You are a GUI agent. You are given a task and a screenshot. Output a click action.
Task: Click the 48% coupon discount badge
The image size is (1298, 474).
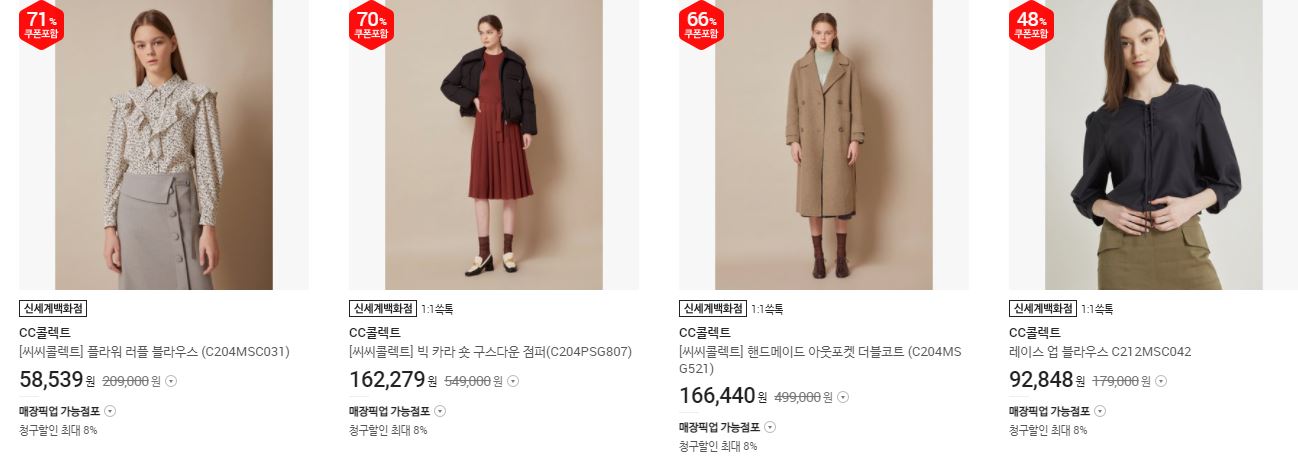(1031, 24)
